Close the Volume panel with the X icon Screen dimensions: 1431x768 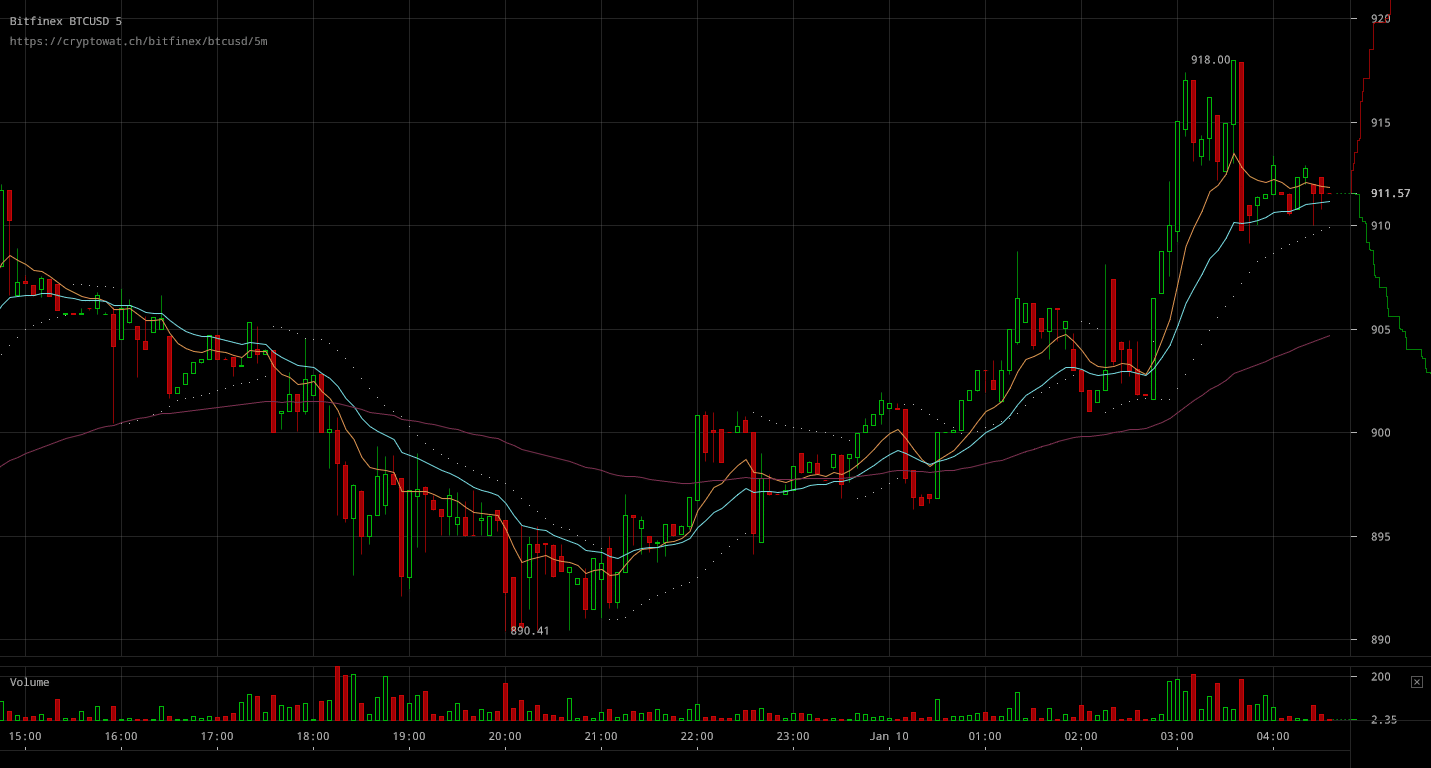(1417, 682)
